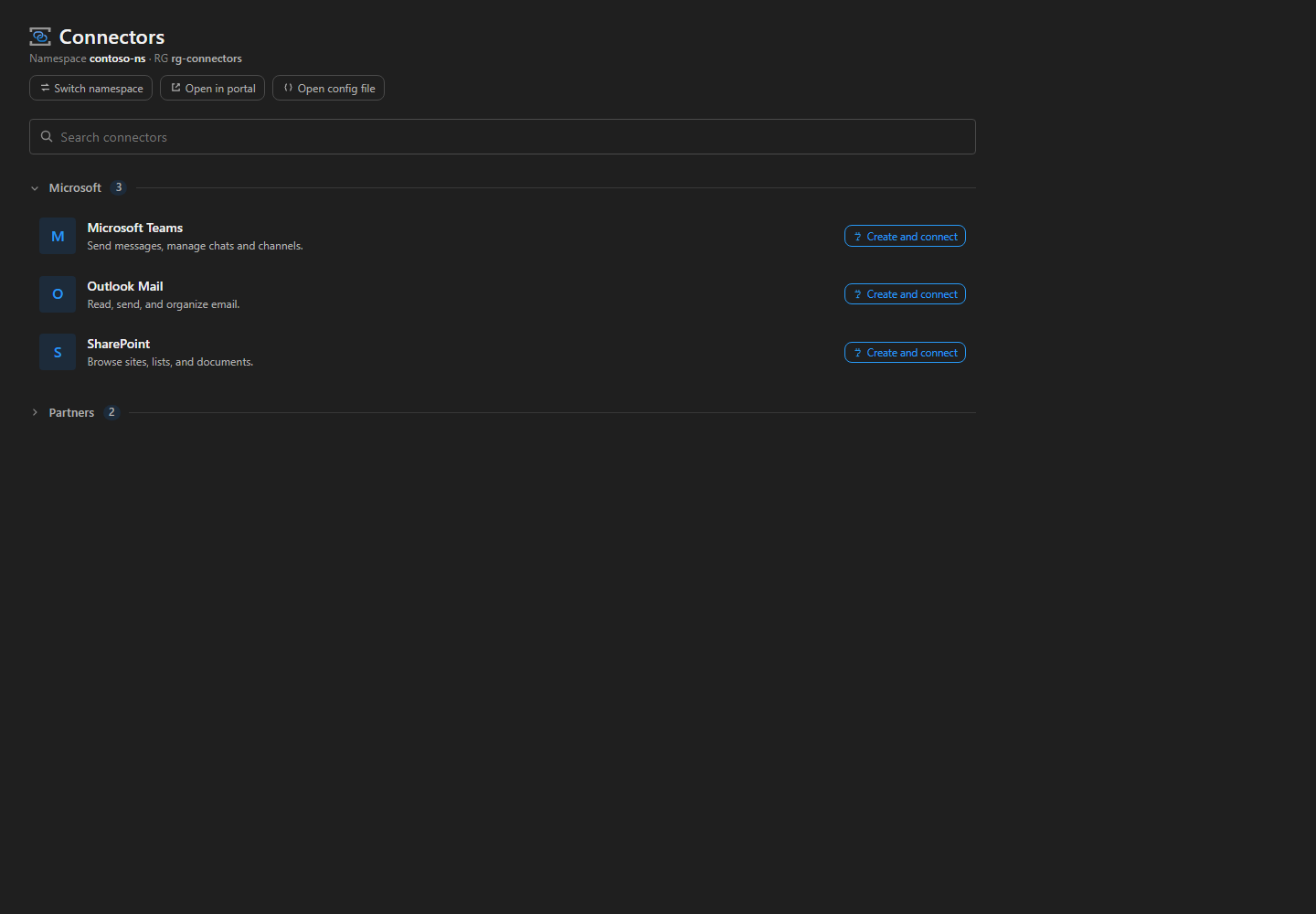The height and width of the screenshot is (914, 1316).
Task: Open the config file
Action: 328,88
